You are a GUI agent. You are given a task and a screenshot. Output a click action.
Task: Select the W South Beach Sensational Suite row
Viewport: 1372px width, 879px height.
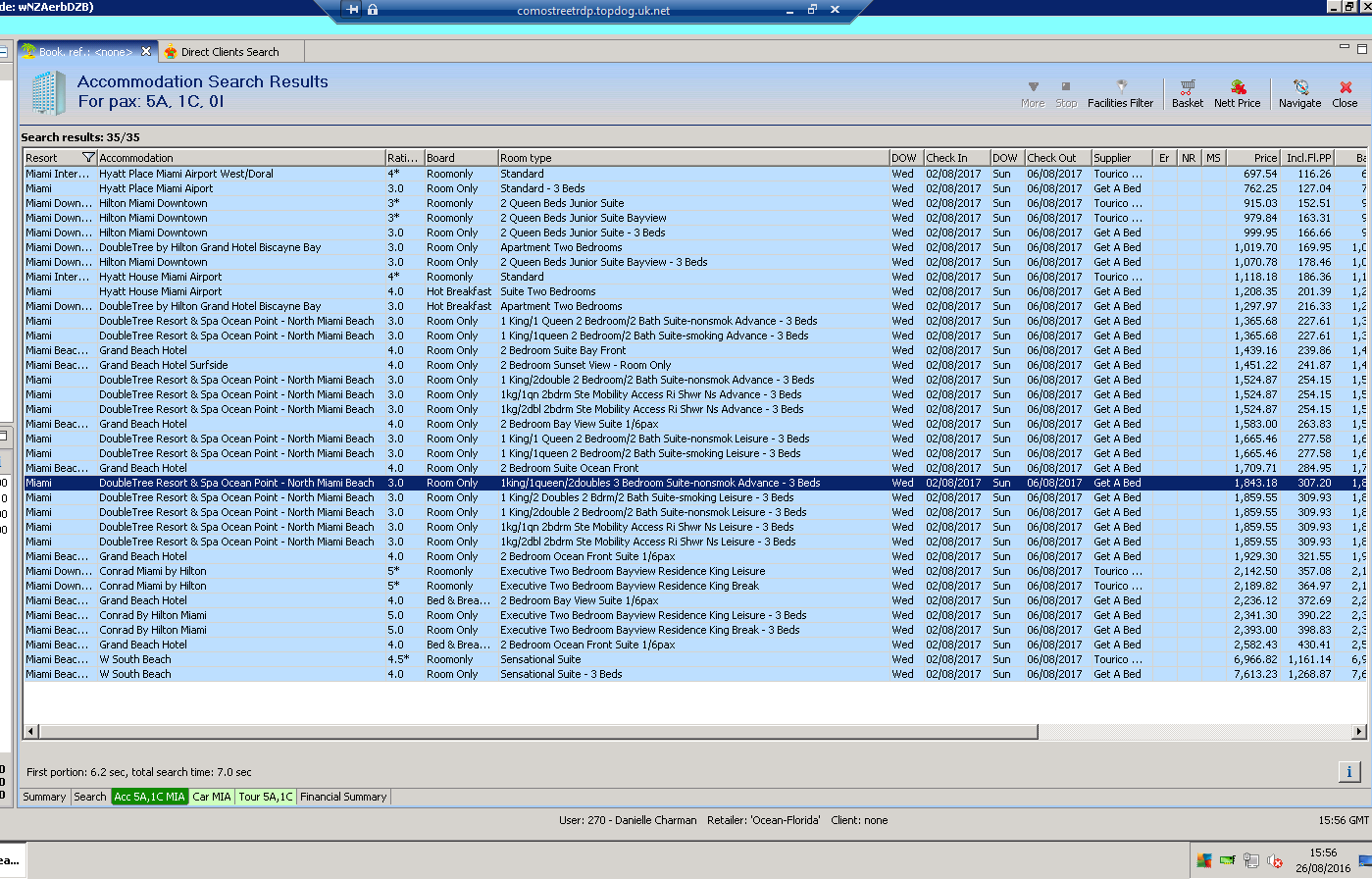click(539, 659)
